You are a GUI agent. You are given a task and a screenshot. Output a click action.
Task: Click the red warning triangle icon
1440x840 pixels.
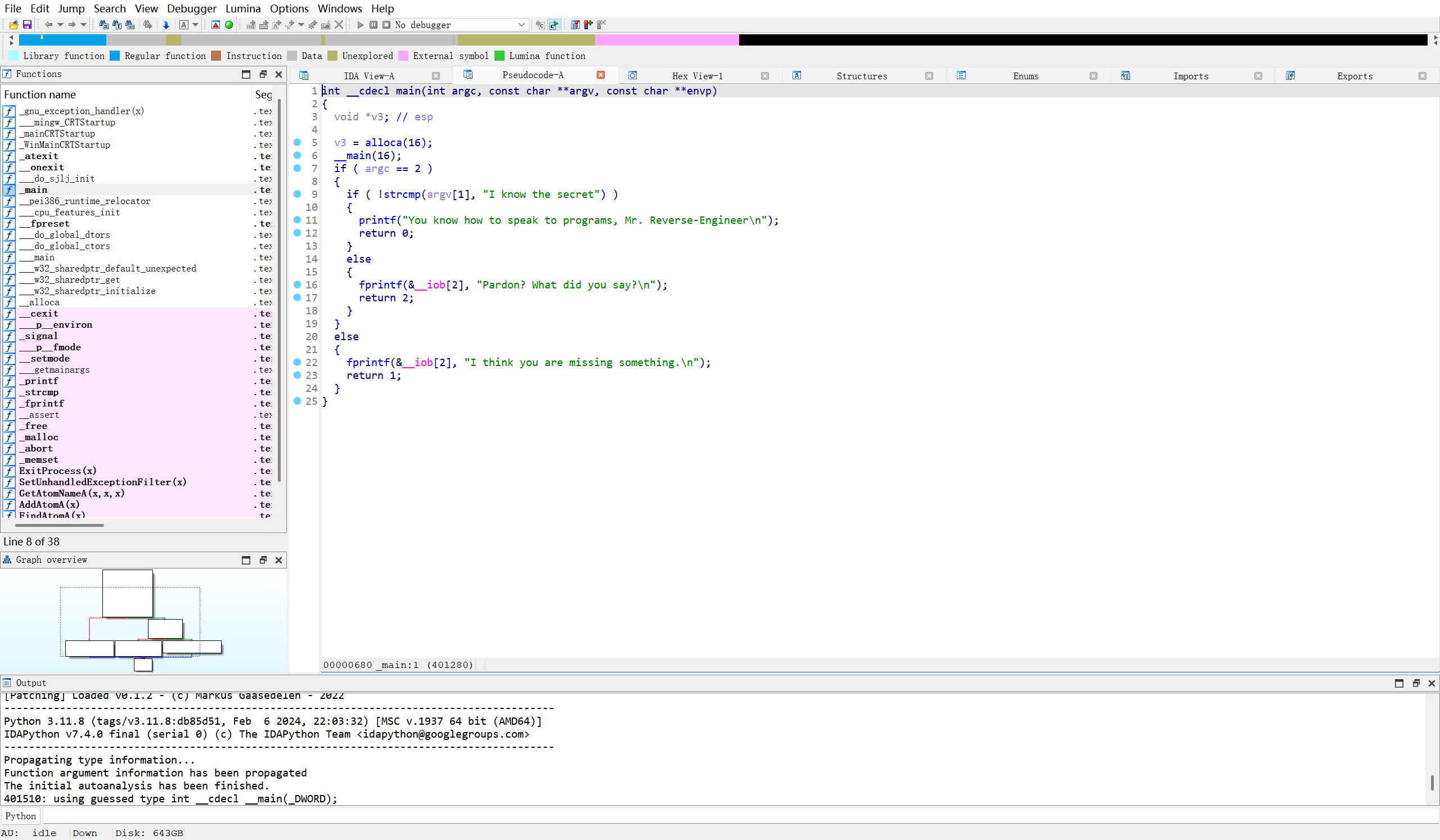[215, 25]
